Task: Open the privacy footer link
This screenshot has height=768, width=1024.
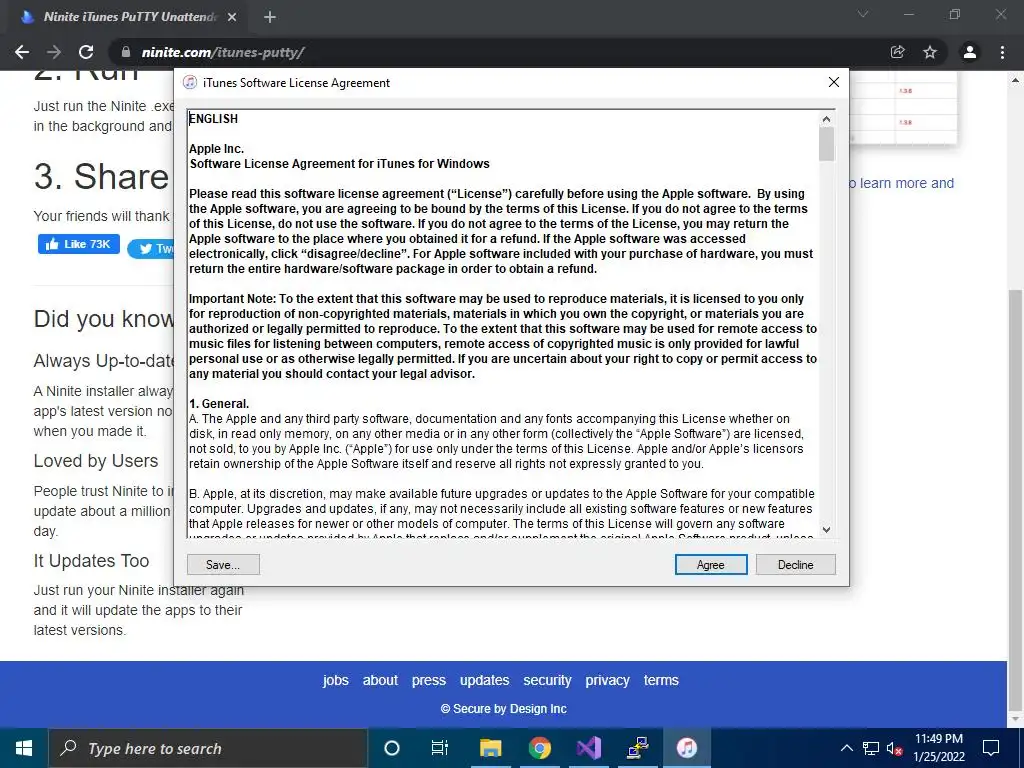Action: pos(607,680)
